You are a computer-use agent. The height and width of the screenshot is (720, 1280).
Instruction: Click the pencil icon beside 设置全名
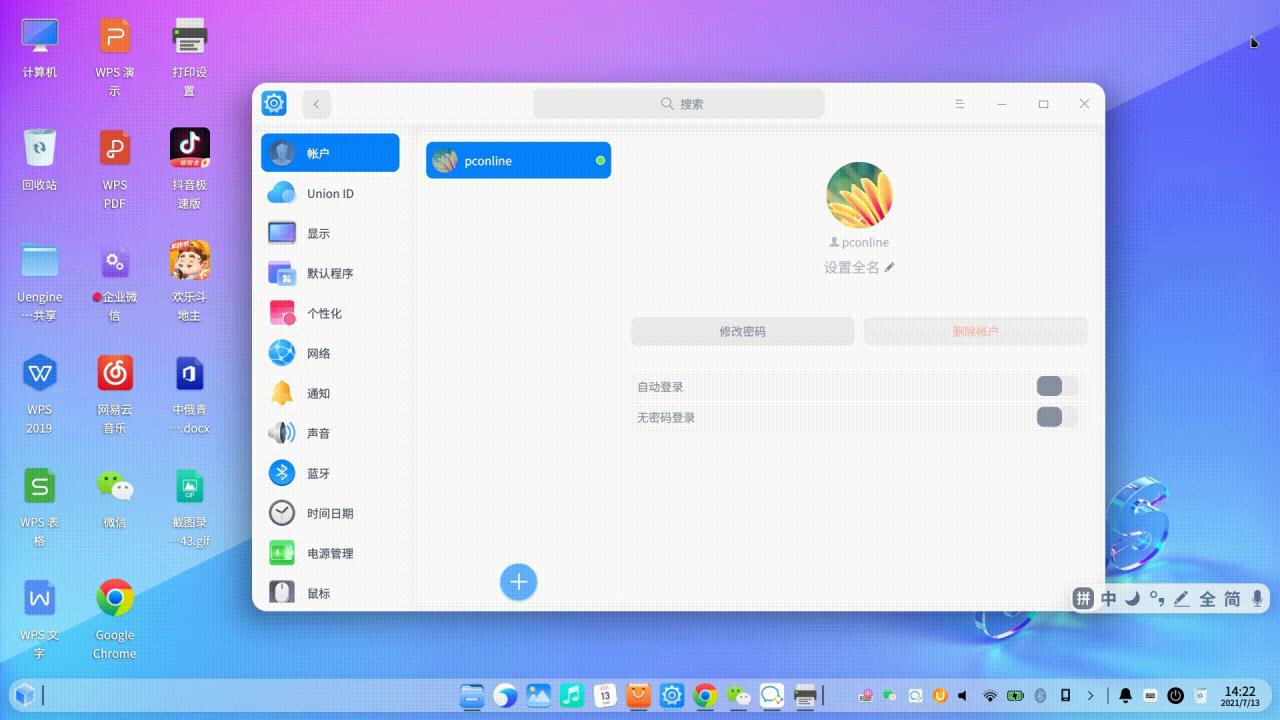click(x=889, y=267)
